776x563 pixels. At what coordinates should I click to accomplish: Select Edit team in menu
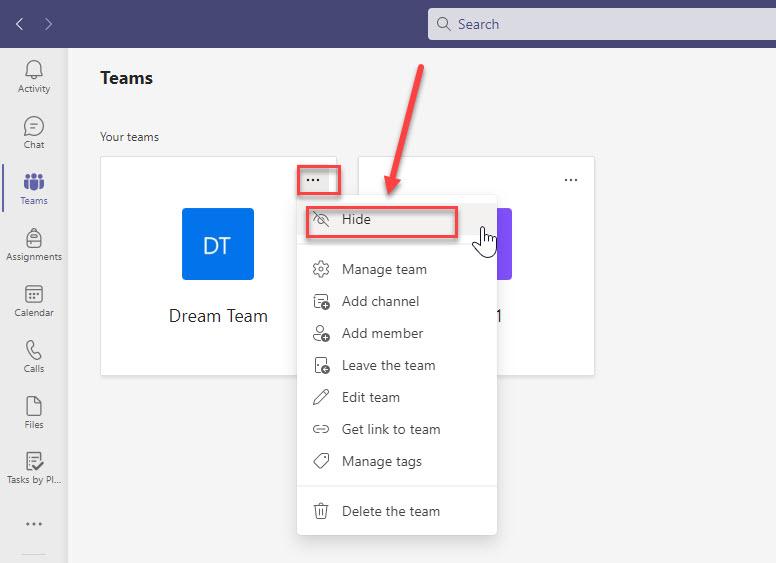click(x=397, y=397)
